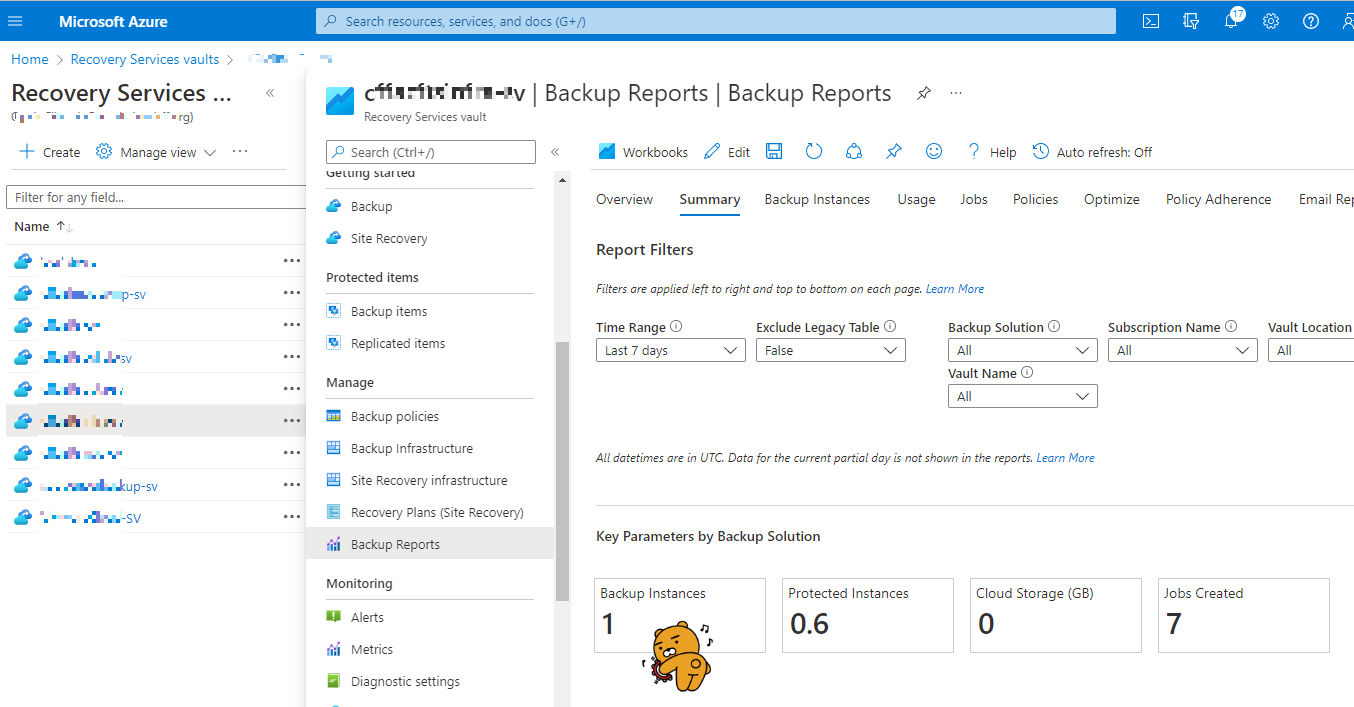Viewport: 1354px width, 707px height.
Task: Open the Exclude Legacy Table dropdown
Action: tap(831, 350)
